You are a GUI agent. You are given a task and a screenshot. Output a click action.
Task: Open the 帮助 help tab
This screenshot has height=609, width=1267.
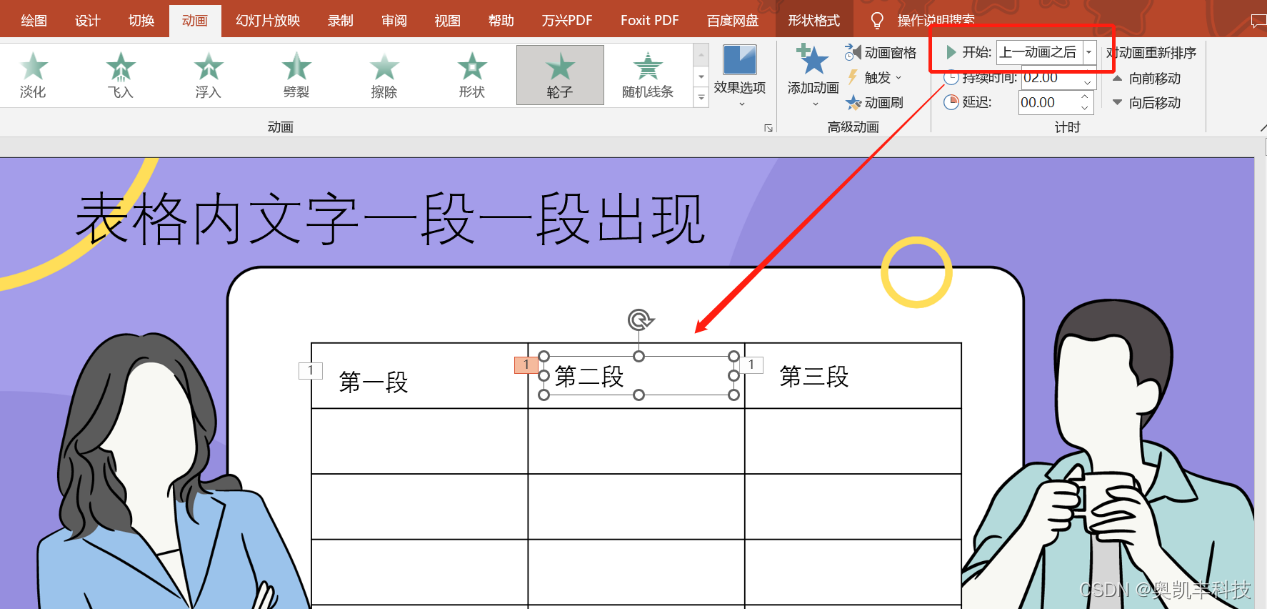tap(501, 21)
